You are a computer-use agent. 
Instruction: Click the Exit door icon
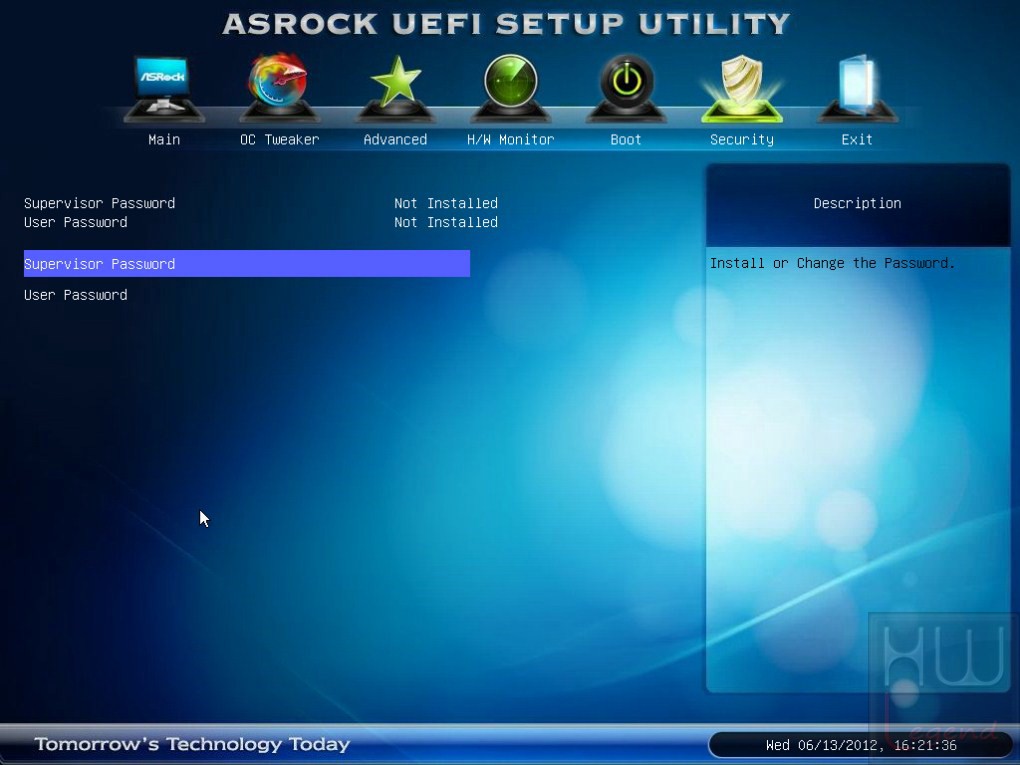(x=857, y=88)
